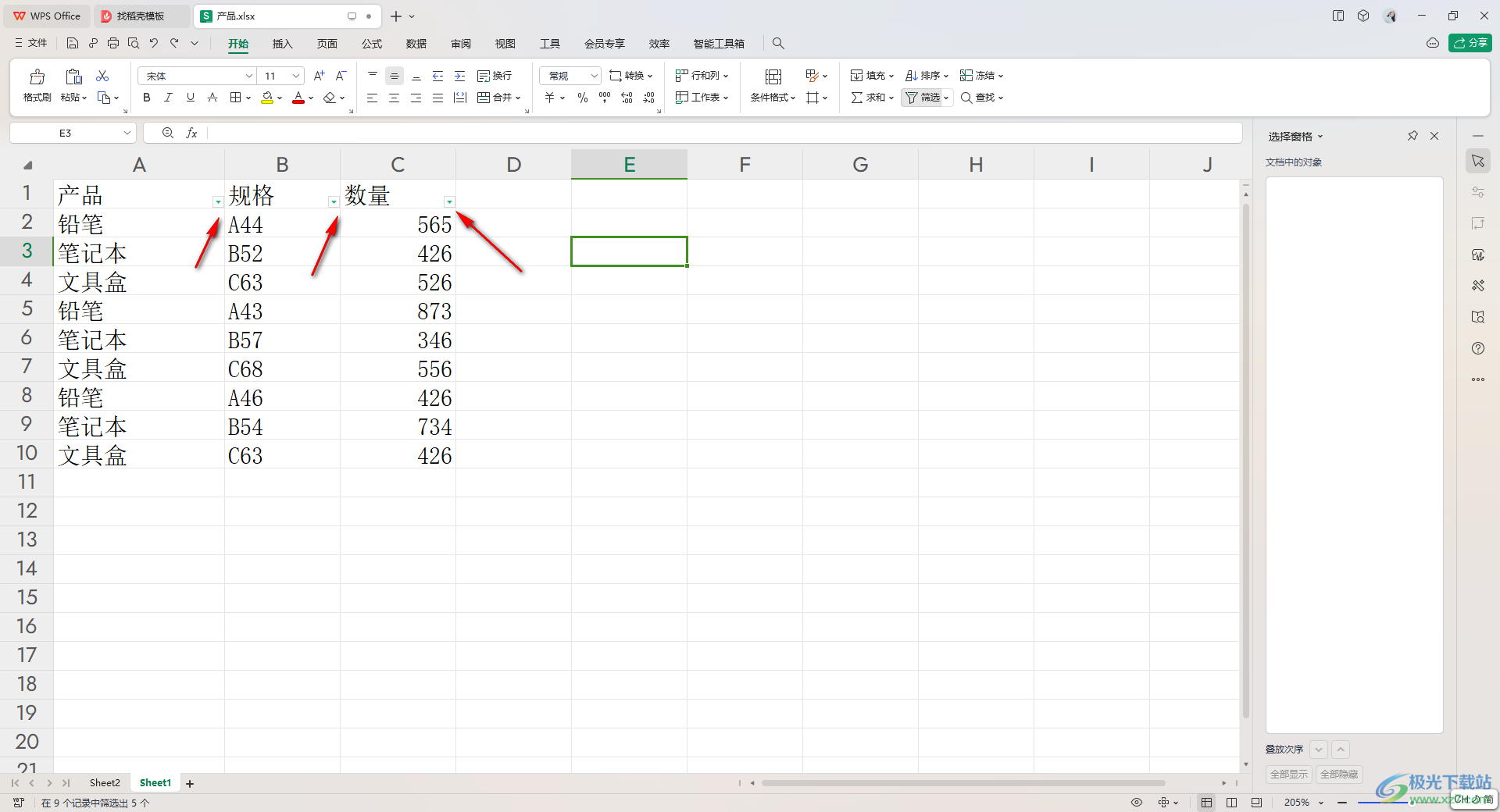Toggle right horizontal align

click(x=416, y=98)
